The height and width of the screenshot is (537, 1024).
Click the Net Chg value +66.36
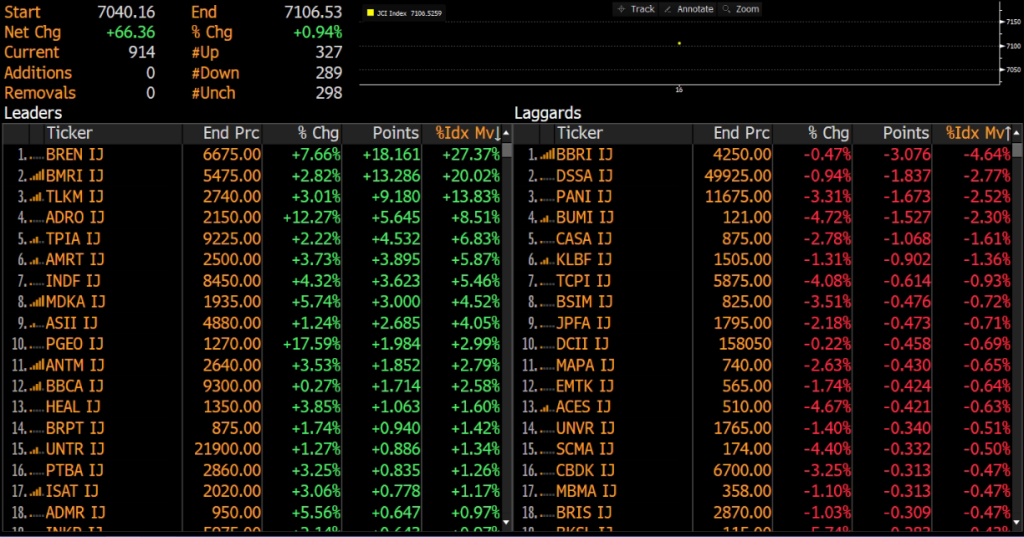click(131, 32)
